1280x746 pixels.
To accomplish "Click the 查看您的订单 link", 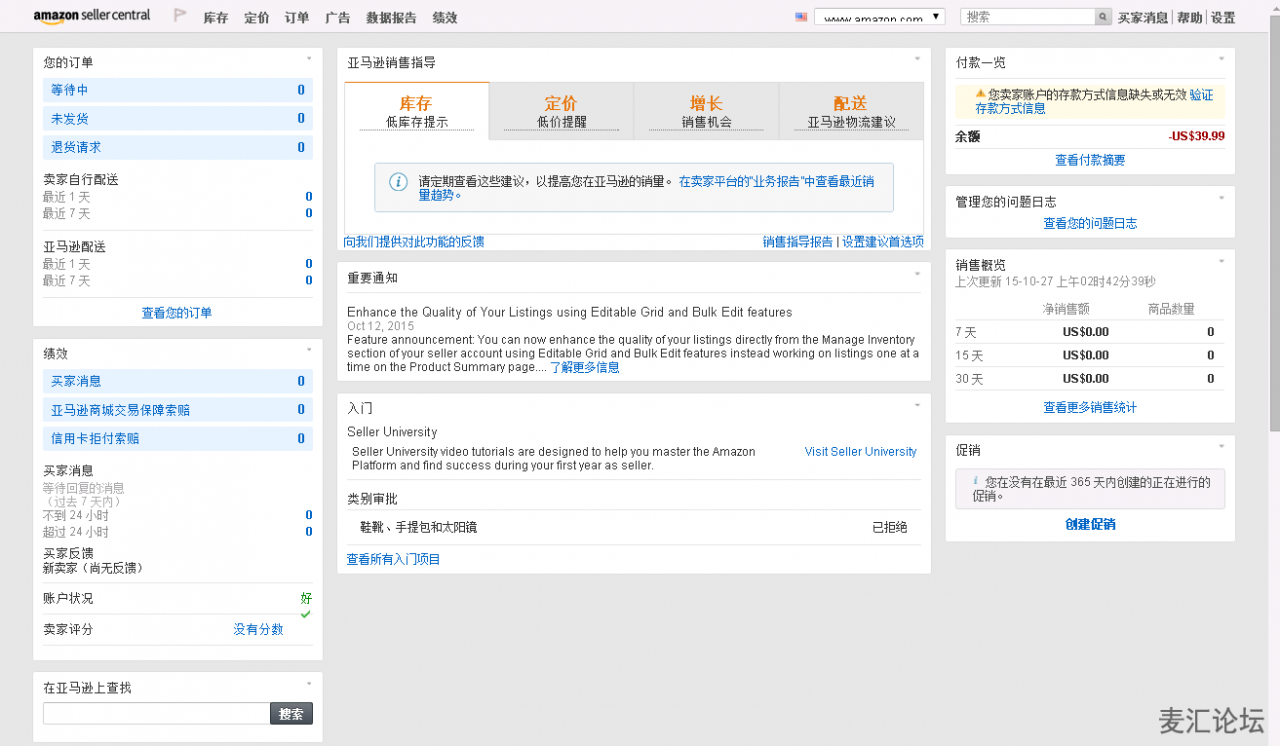I will tap(177, 313).
